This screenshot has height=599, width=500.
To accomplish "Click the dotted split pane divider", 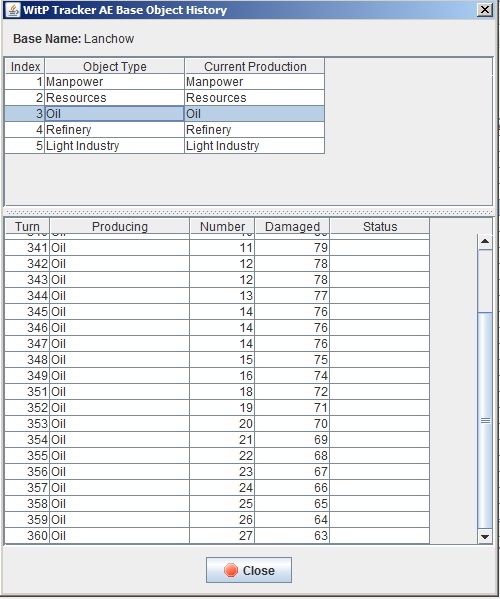I will [x=249, y=212].
